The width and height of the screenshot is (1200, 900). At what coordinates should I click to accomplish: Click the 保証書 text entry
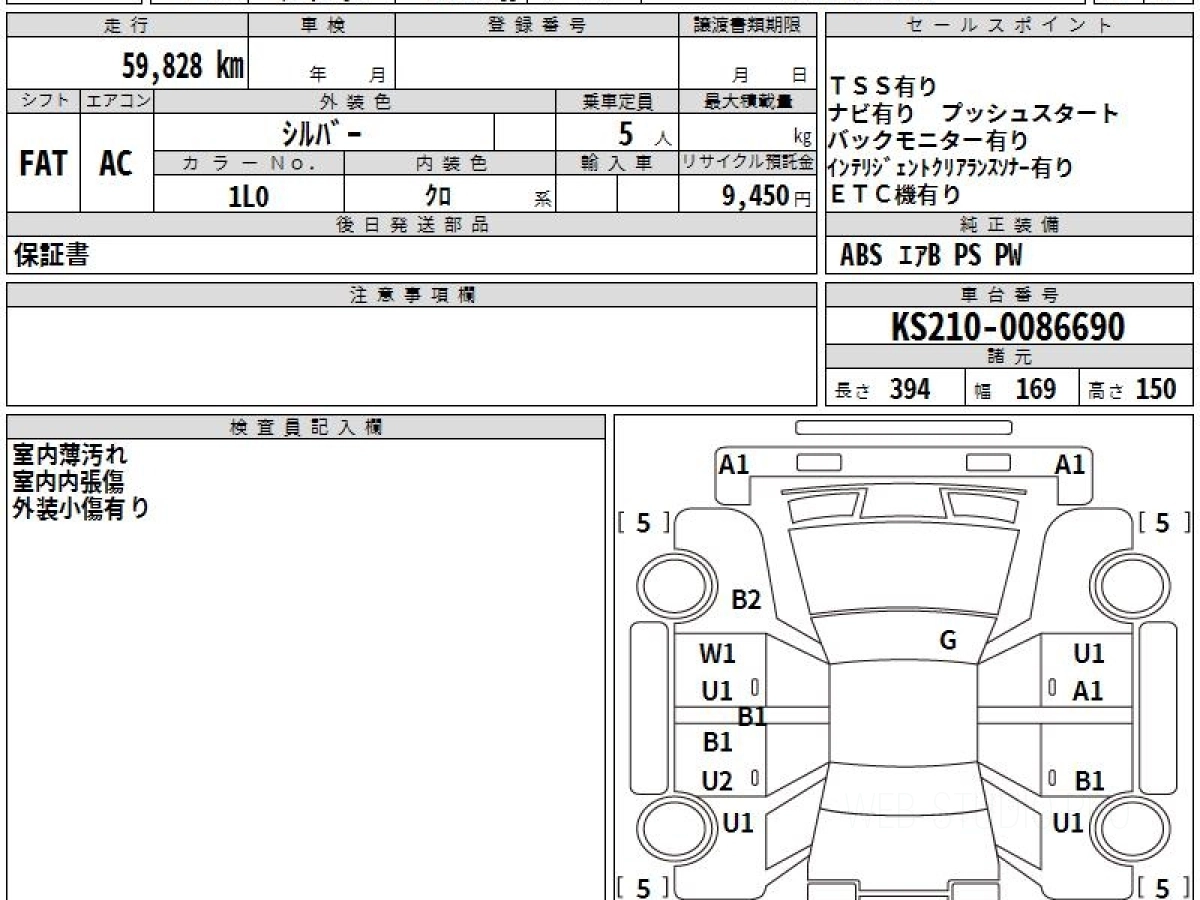tap(52, 255)
